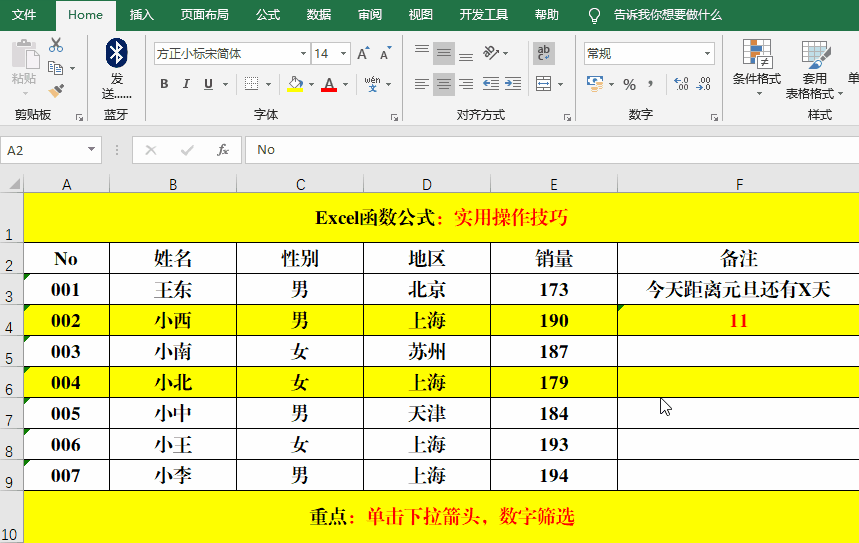
Task: Increase font size with the larger A icon
Action: (363, 54)
